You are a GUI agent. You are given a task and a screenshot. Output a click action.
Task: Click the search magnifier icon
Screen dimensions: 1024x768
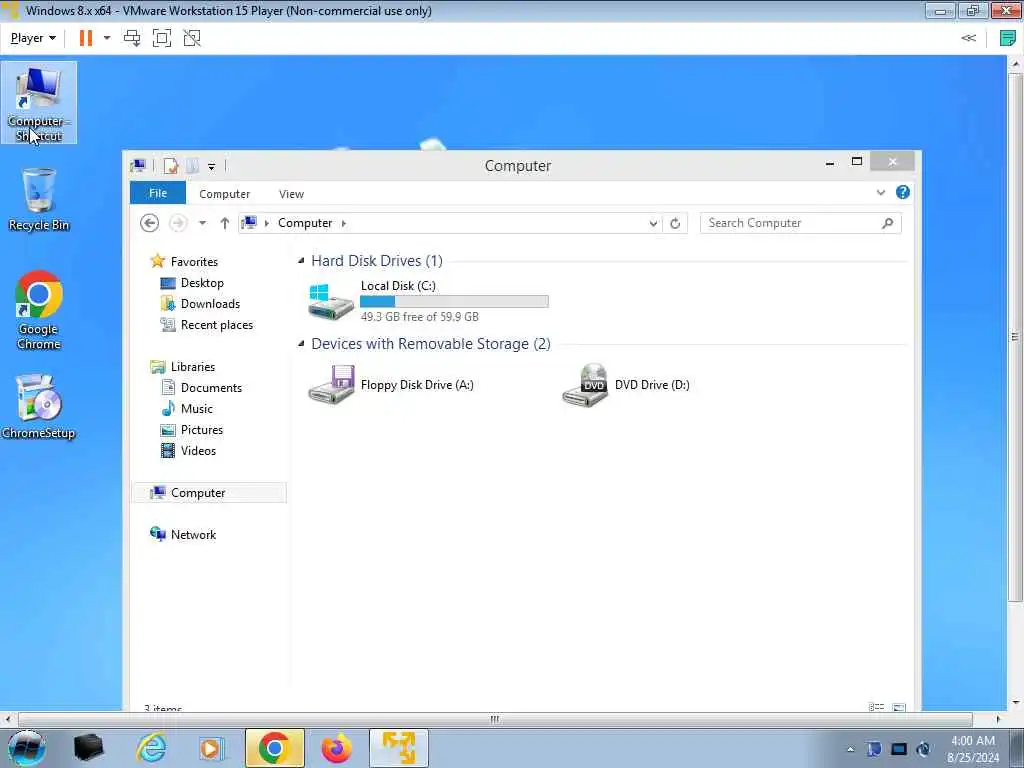(x=888, y=223)
